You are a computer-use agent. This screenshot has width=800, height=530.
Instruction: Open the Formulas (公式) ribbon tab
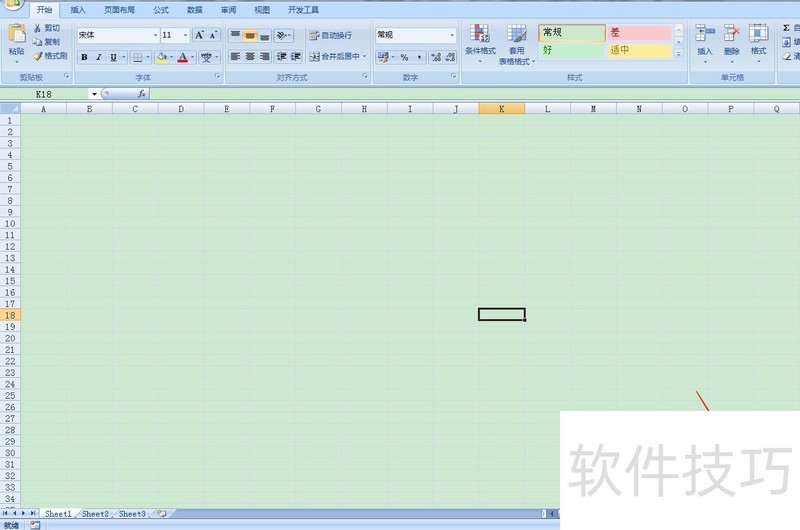[161, 10]
